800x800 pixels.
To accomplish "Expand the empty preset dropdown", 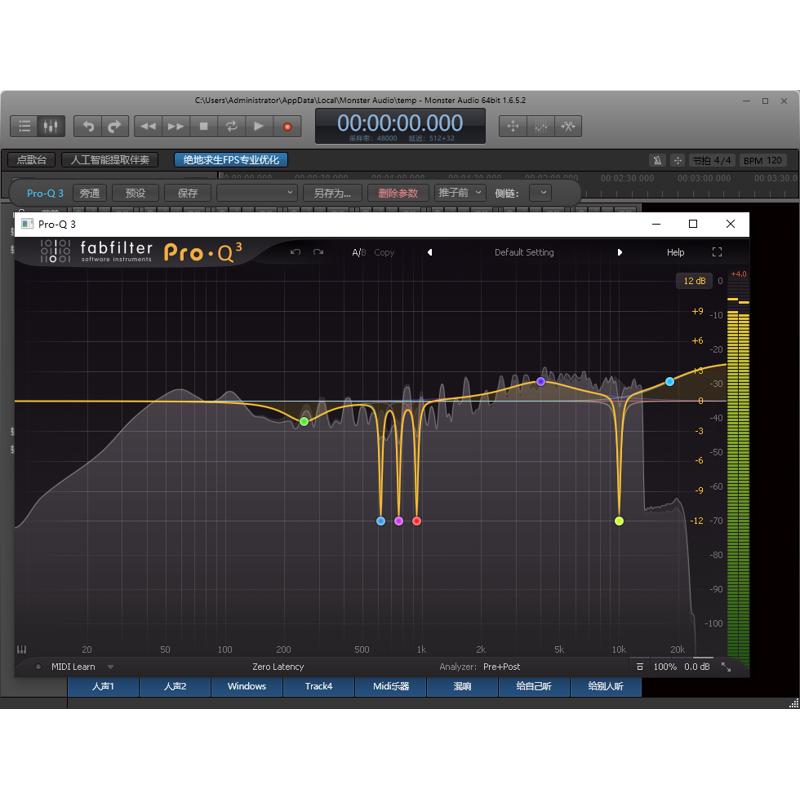I will (x=257, y=193).
